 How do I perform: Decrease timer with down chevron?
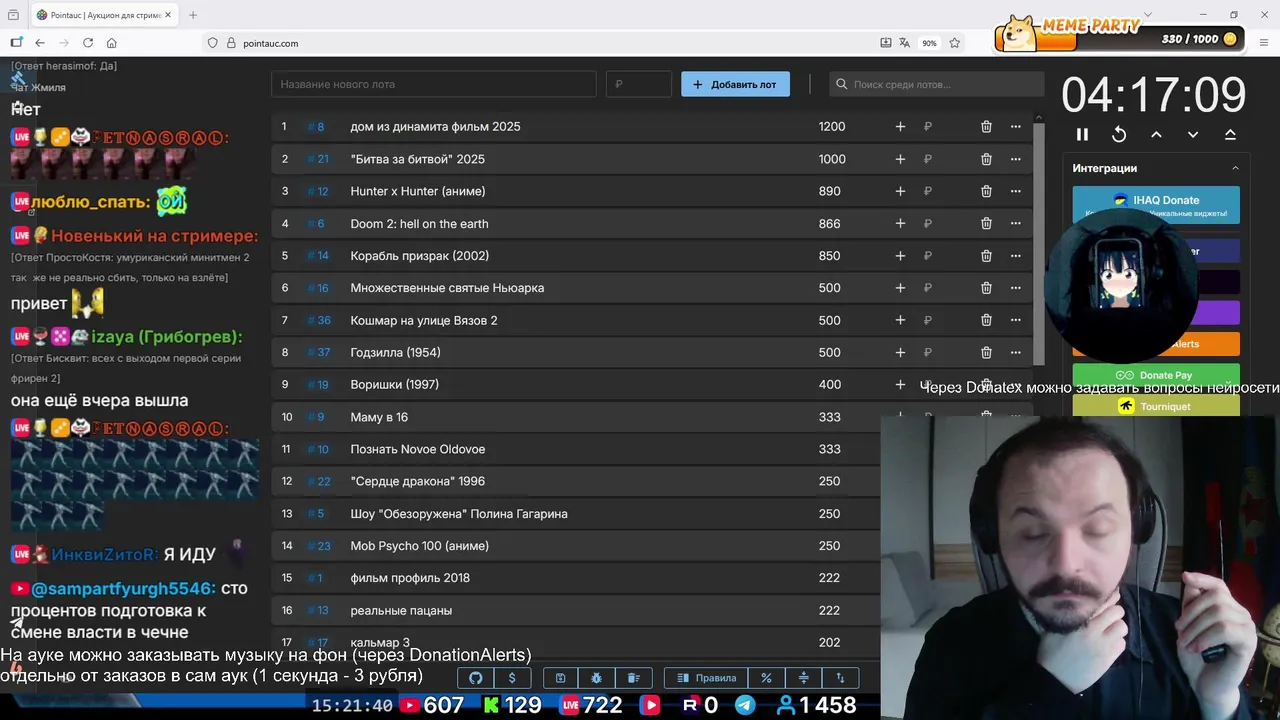(x=1193, y=134)
